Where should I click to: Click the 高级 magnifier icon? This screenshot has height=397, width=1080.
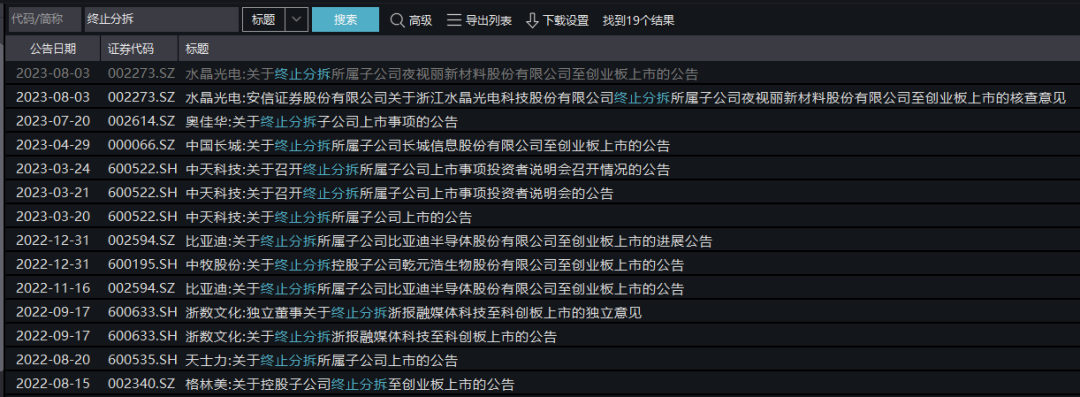[x=397, y=20]
